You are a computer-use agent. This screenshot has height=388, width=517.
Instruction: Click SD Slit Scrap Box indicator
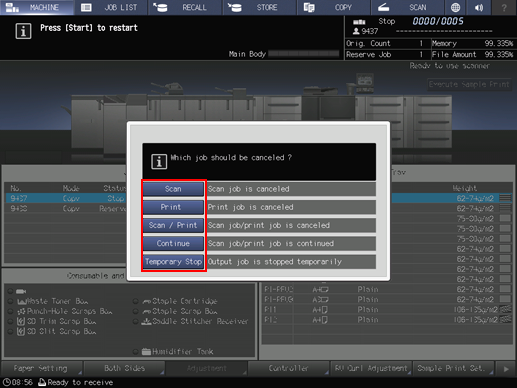click(10, 332)
